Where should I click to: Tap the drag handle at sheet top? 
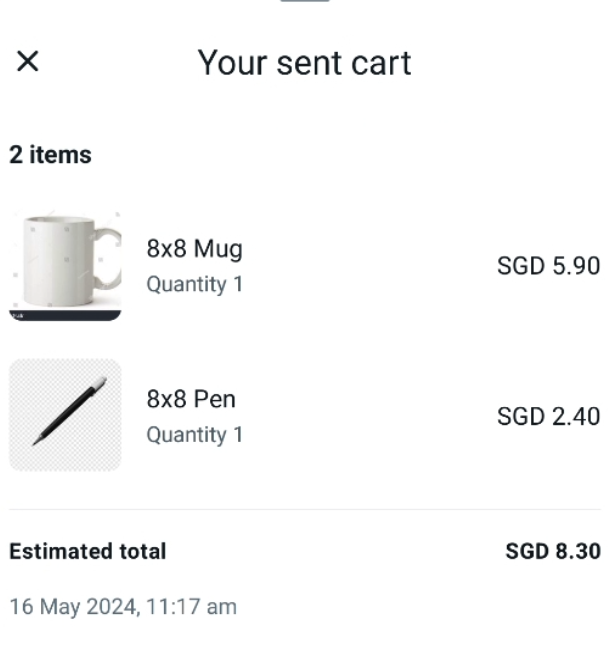pos(305,2)
